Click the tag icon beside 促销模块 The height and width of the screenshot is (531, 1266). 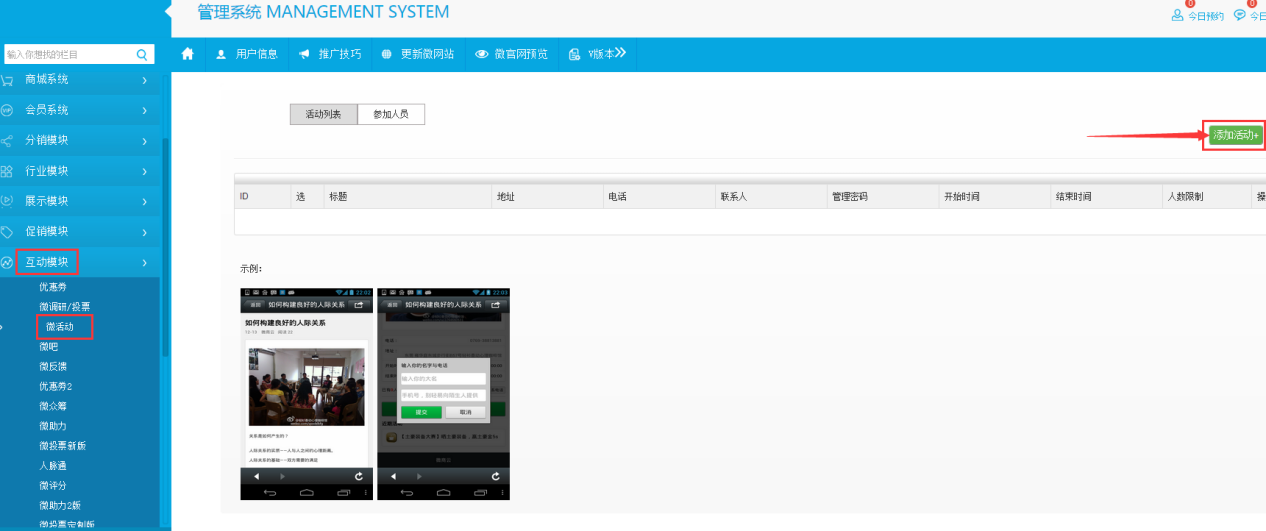click(7, 232)
